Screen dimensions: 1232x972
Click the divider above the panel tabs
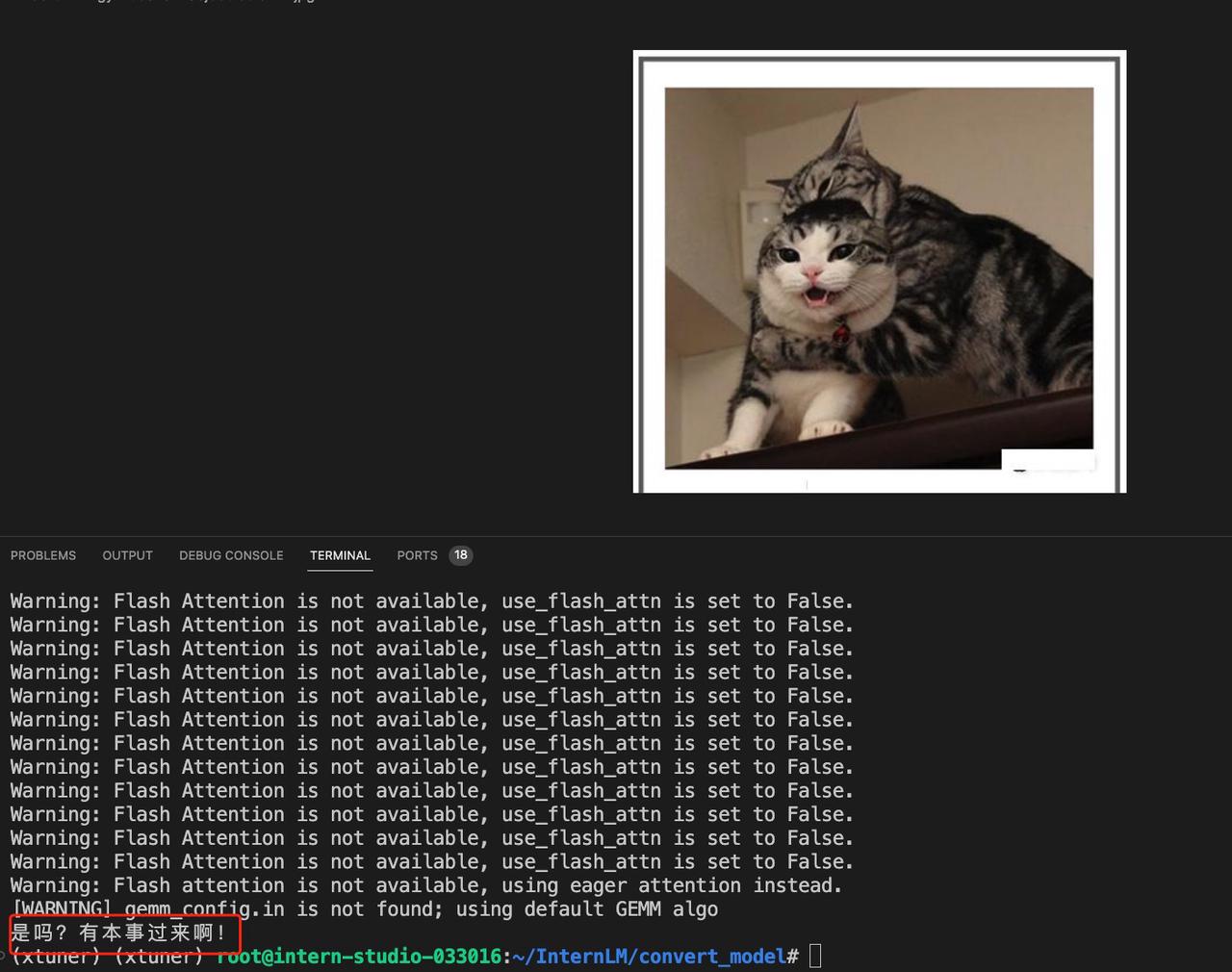click(x=616, y=536)
